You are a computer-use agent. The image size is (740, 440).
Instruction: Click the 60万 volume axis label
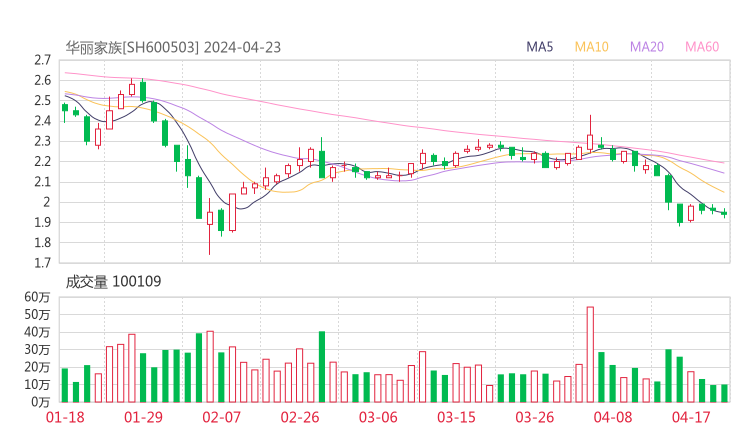point(37,297)
